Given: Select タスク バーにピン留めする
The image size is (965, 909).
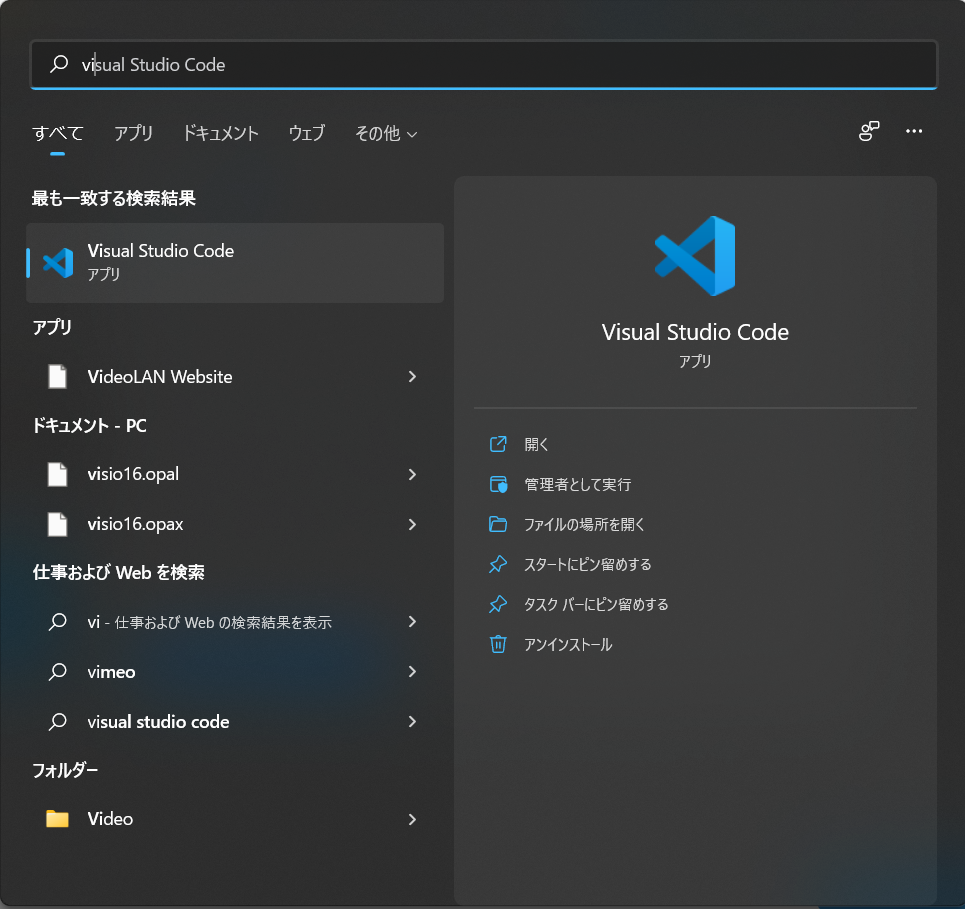Looking at the screenshot, I should (x=596, y=604).
